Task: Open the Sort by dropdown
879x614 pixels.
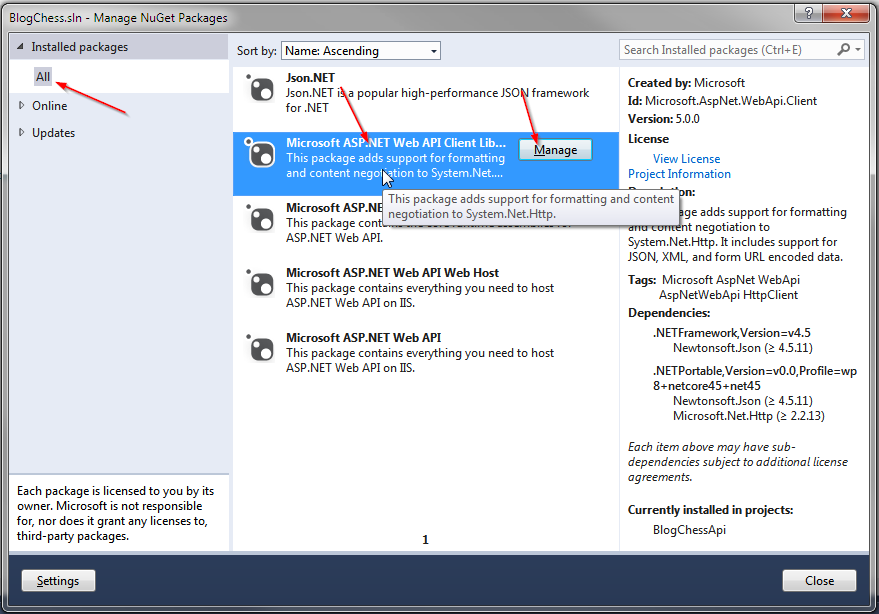Action: [x=360, y=50]
